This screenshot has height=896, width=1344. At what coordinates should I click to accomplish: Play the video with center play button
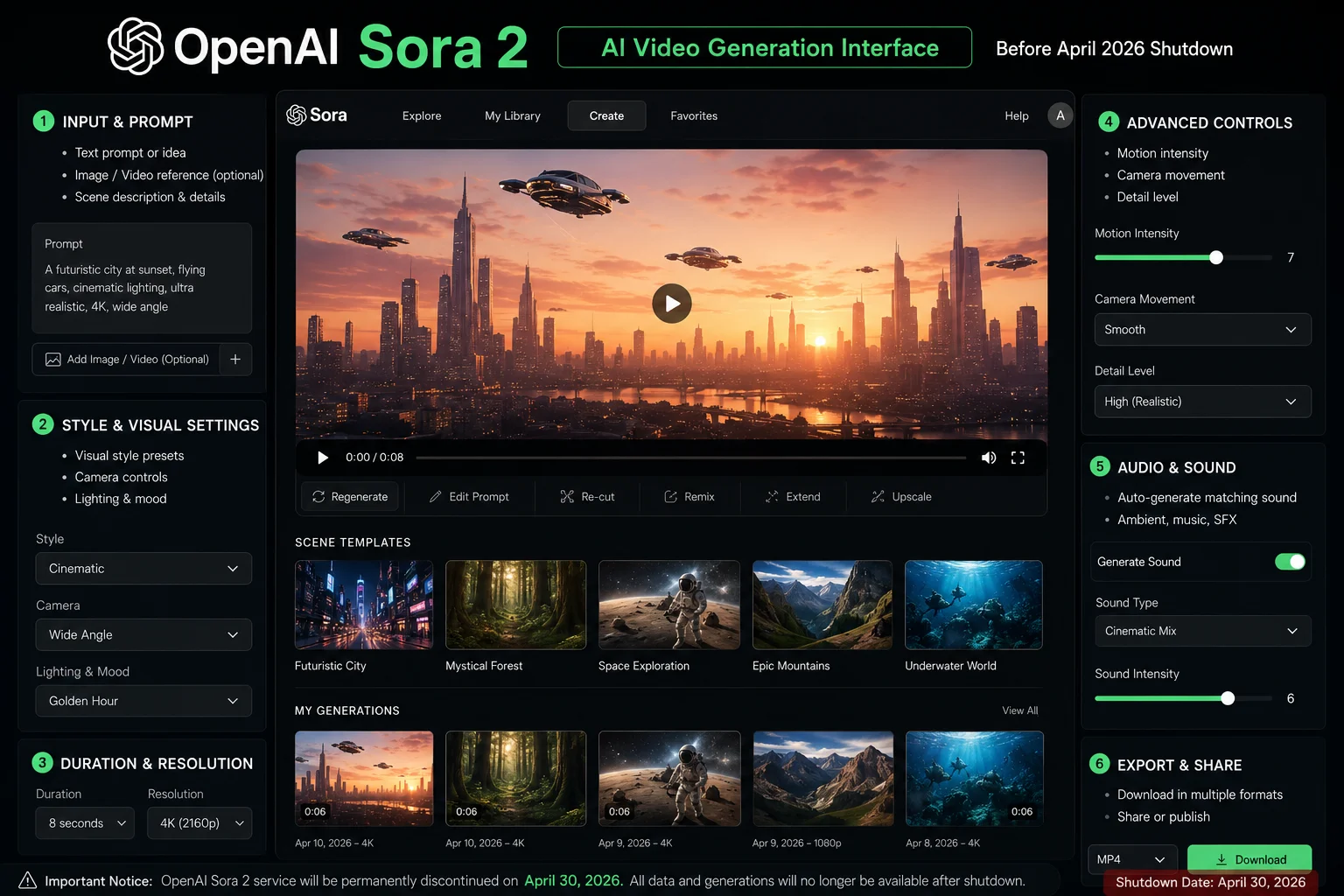click(x=672, y=304)
